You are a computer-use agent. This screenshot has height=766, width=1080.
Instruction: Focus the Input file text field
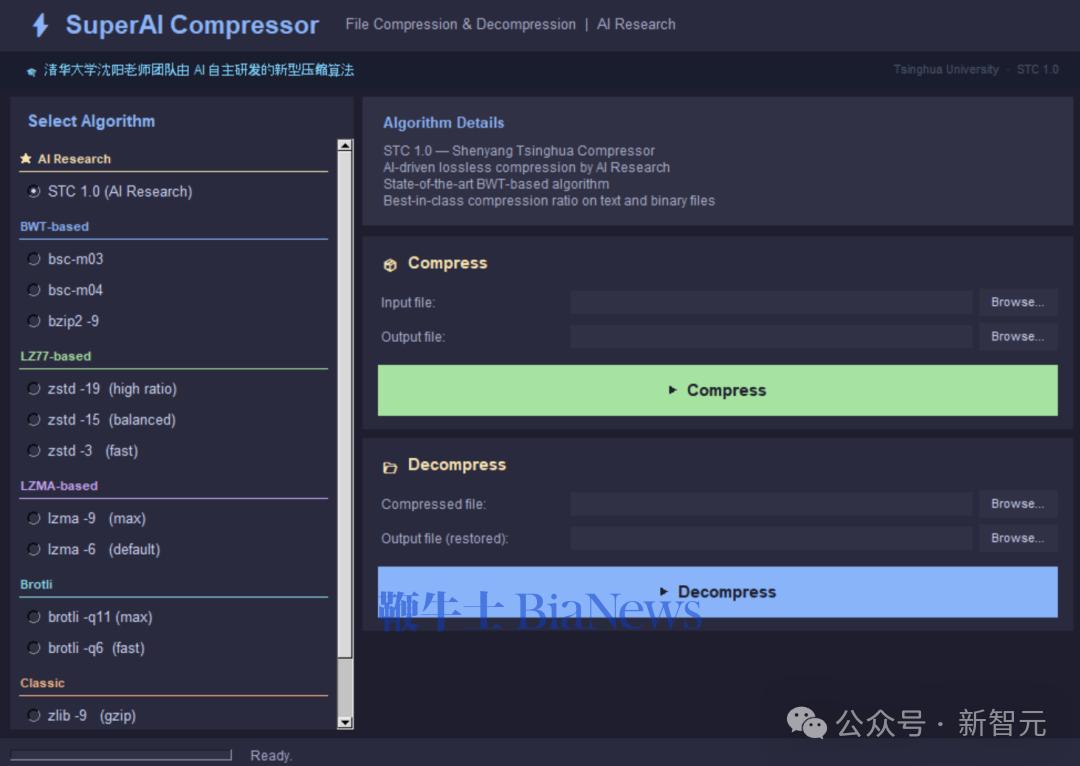[x=771, y=302]
